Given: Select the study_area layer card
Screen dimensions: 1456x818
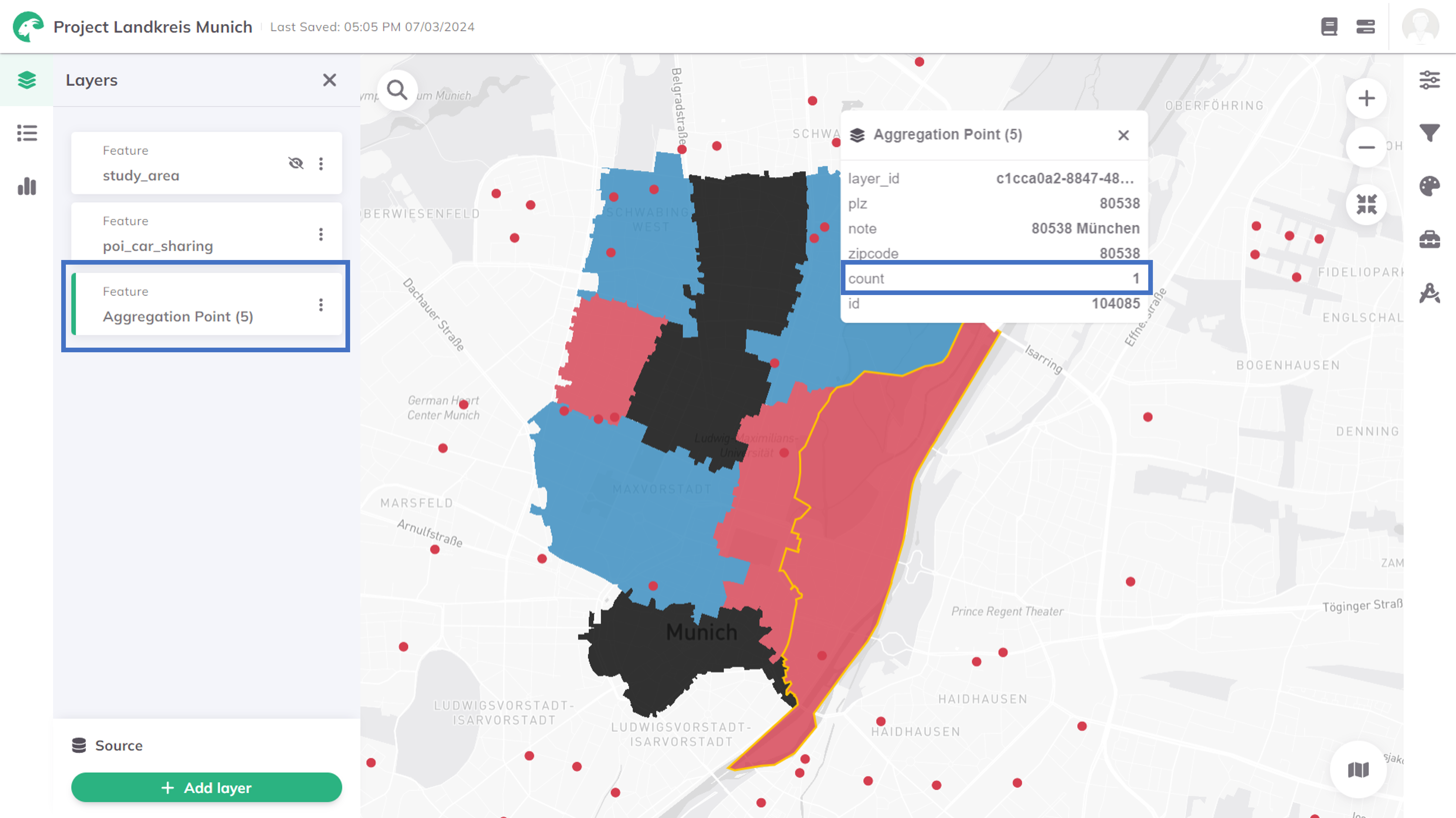Looking at the screenshot, I should (x=206, y=163).
